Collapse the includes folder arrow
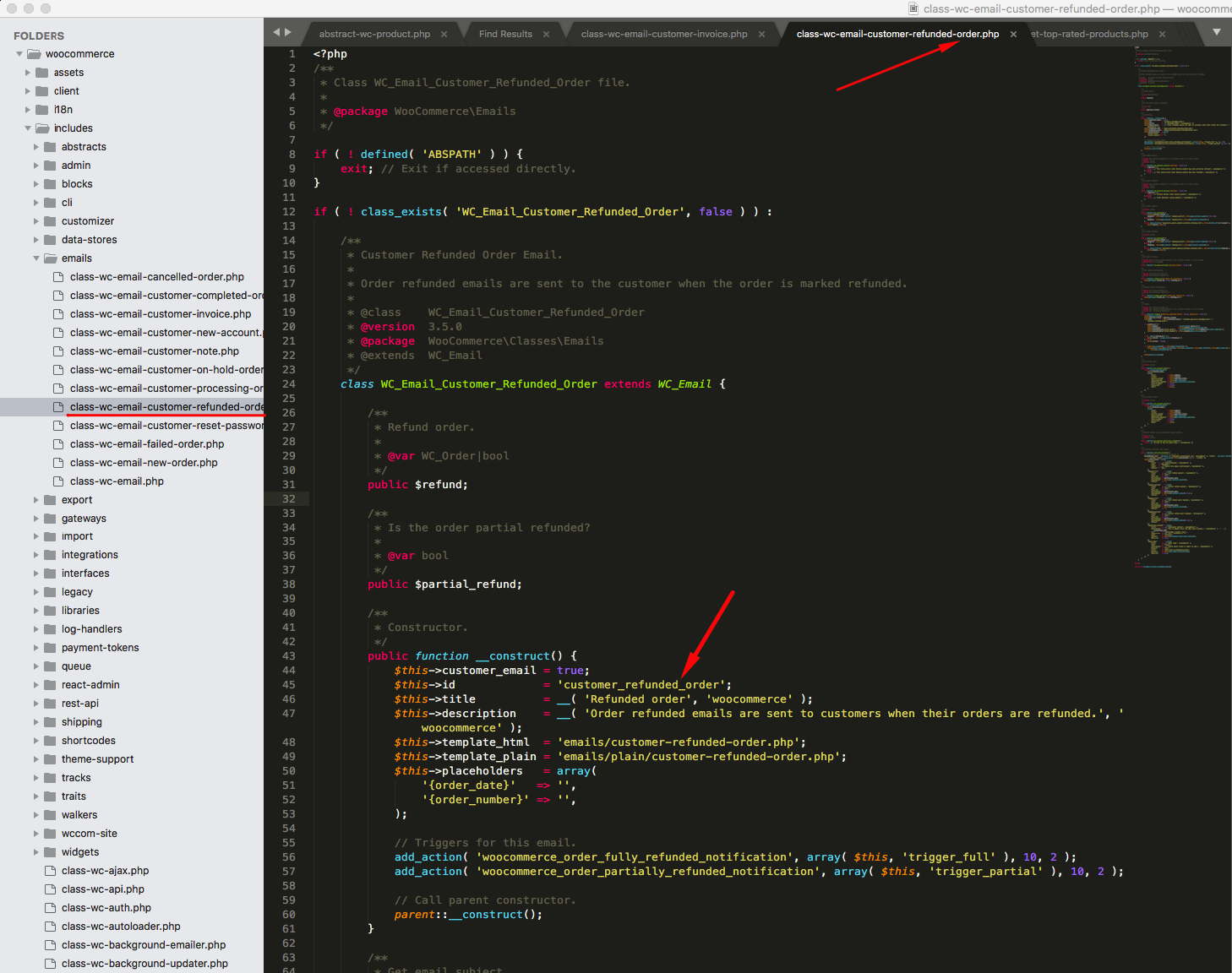The image size is (1232, 973). click(x=28, y=128)
